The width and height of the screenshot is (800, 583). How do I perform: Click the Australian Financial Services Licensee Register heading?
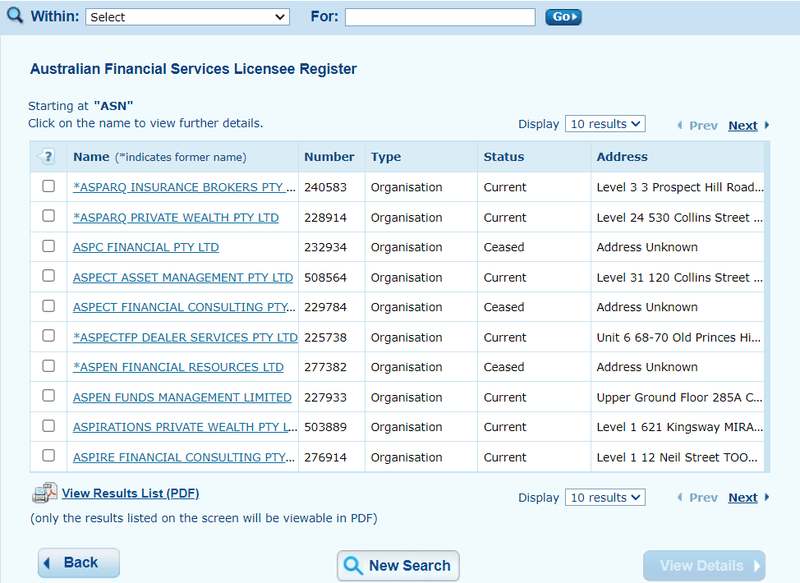193,69
